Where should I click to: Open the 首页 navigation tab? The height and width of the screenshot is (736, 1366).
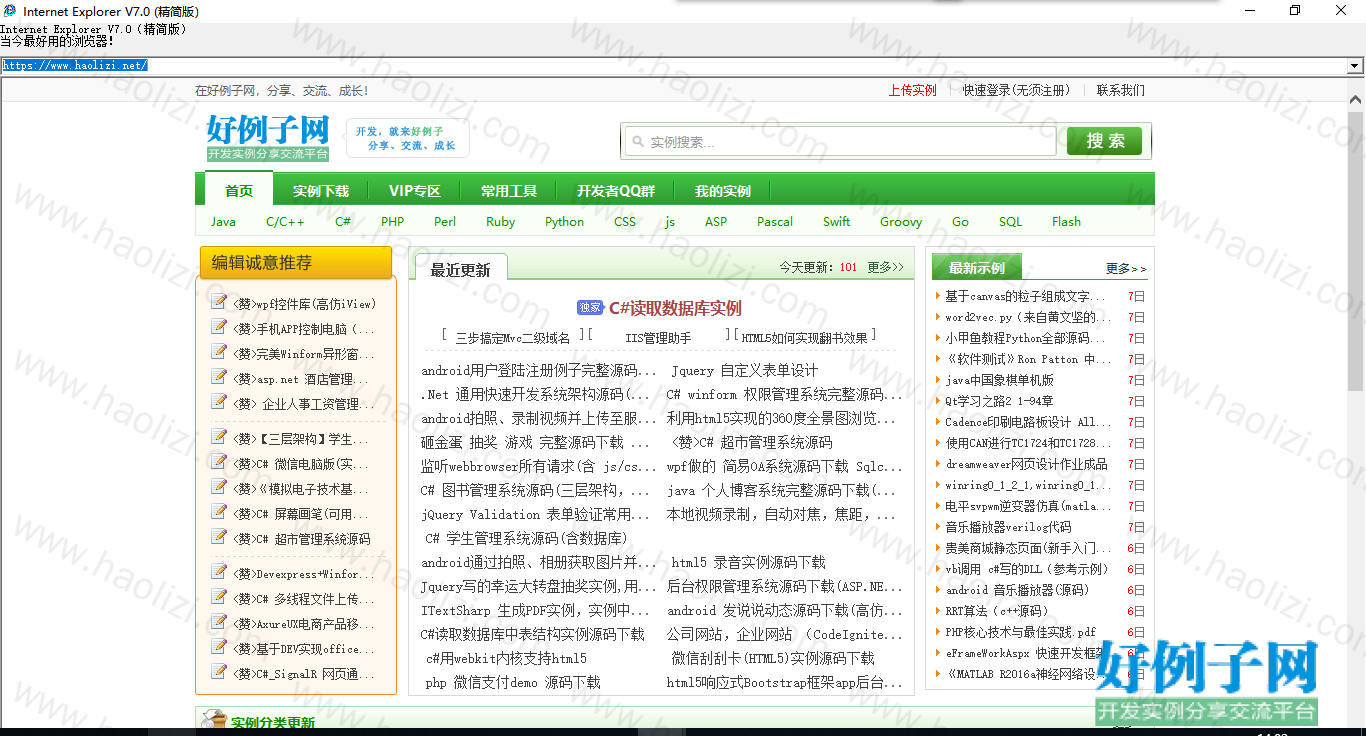[239, 191]
